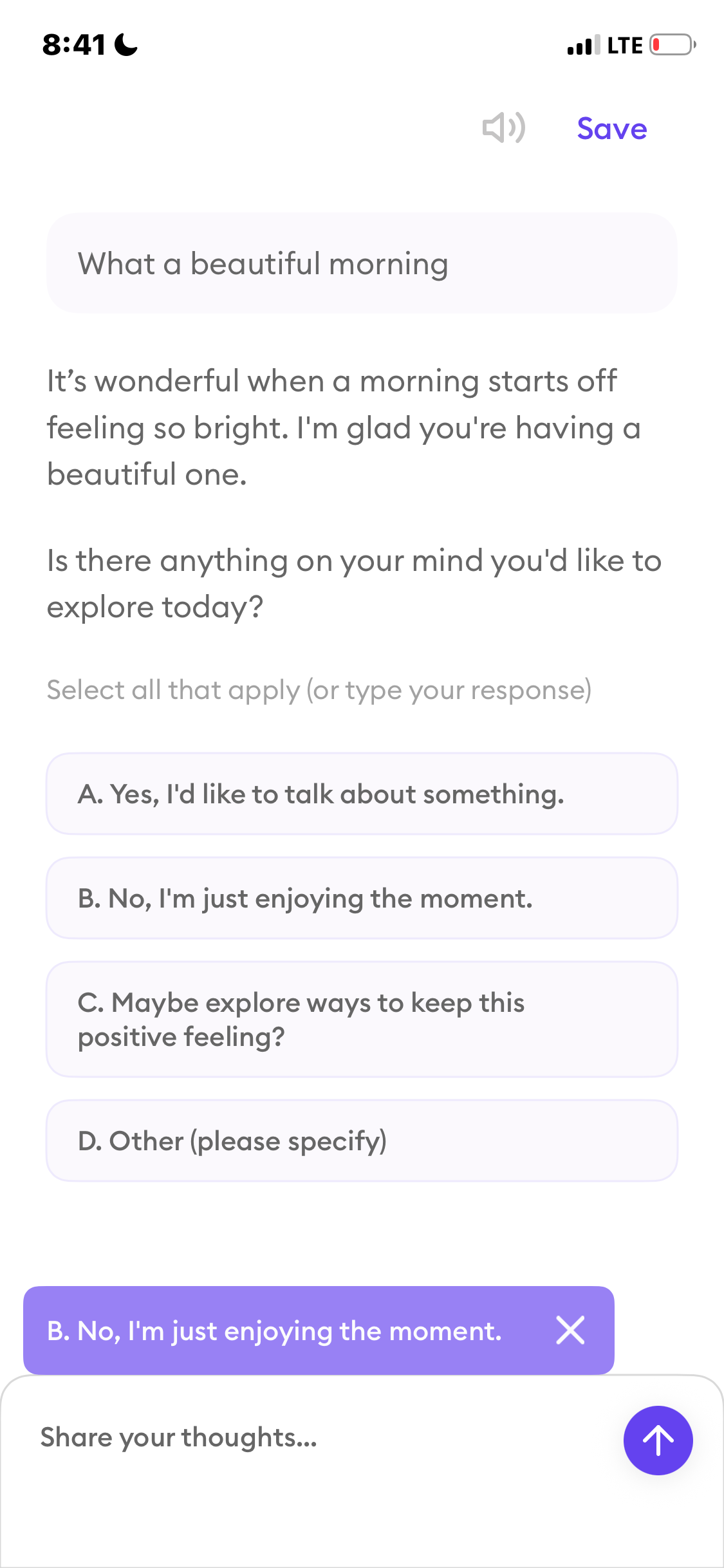Toggle option B No, just enjoying the moment
The image size is (724, 1568).
click(x=362, y=898)
